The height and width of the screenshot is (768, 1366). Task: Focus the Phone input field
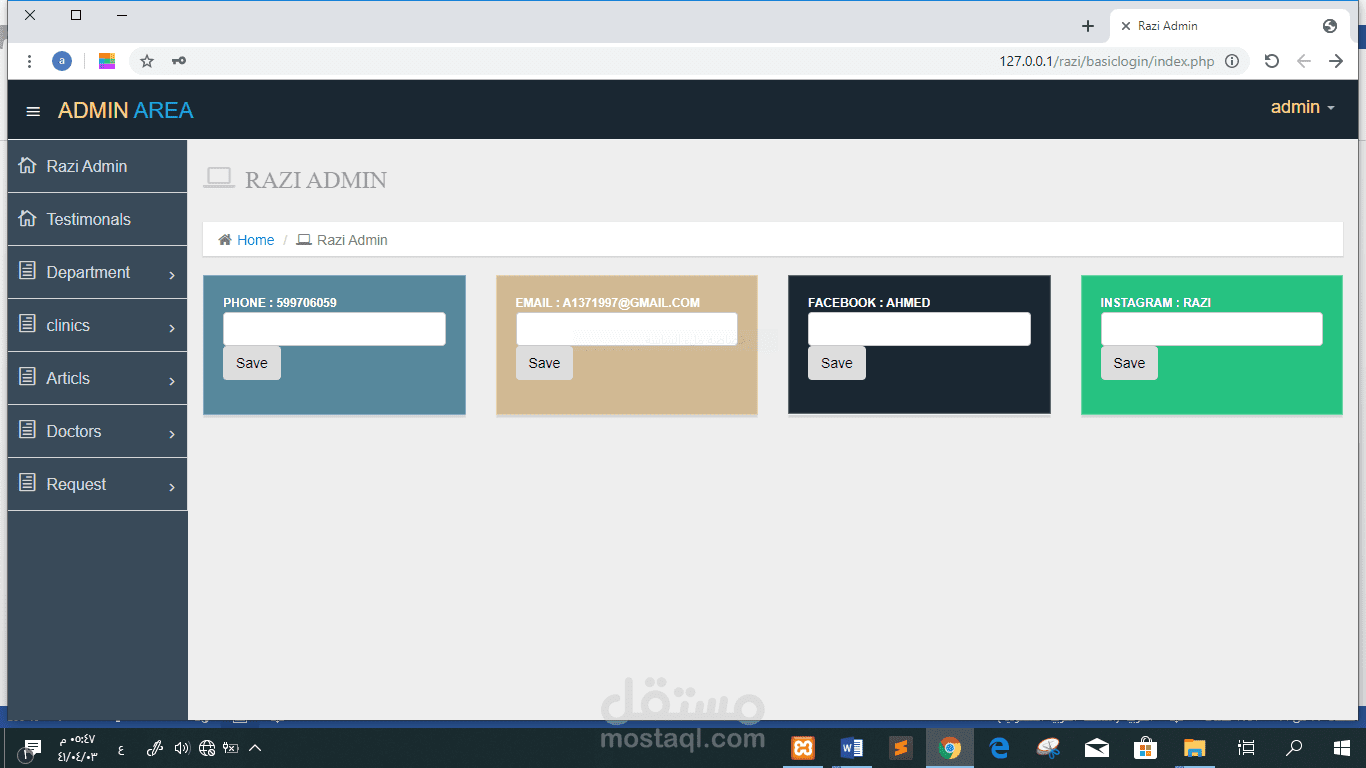(334, 329)
